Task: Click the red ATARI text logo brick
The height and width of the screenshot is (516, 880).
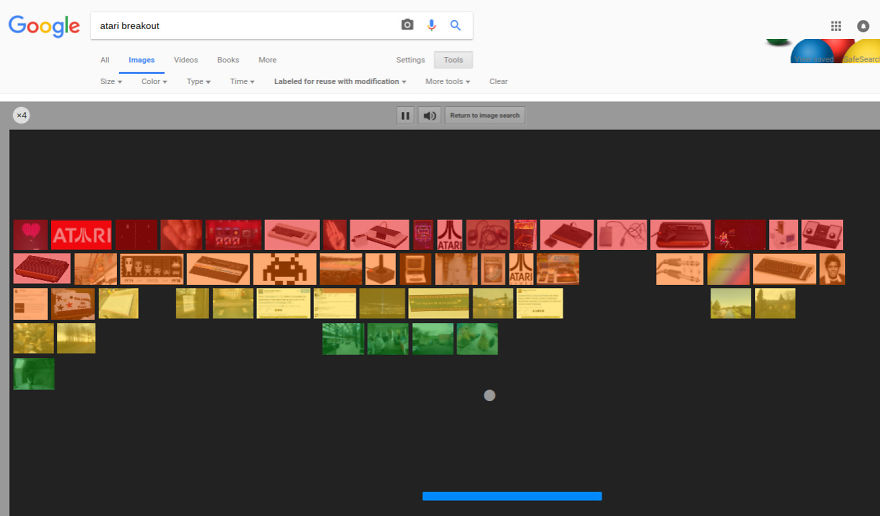Action: [81, 235]
